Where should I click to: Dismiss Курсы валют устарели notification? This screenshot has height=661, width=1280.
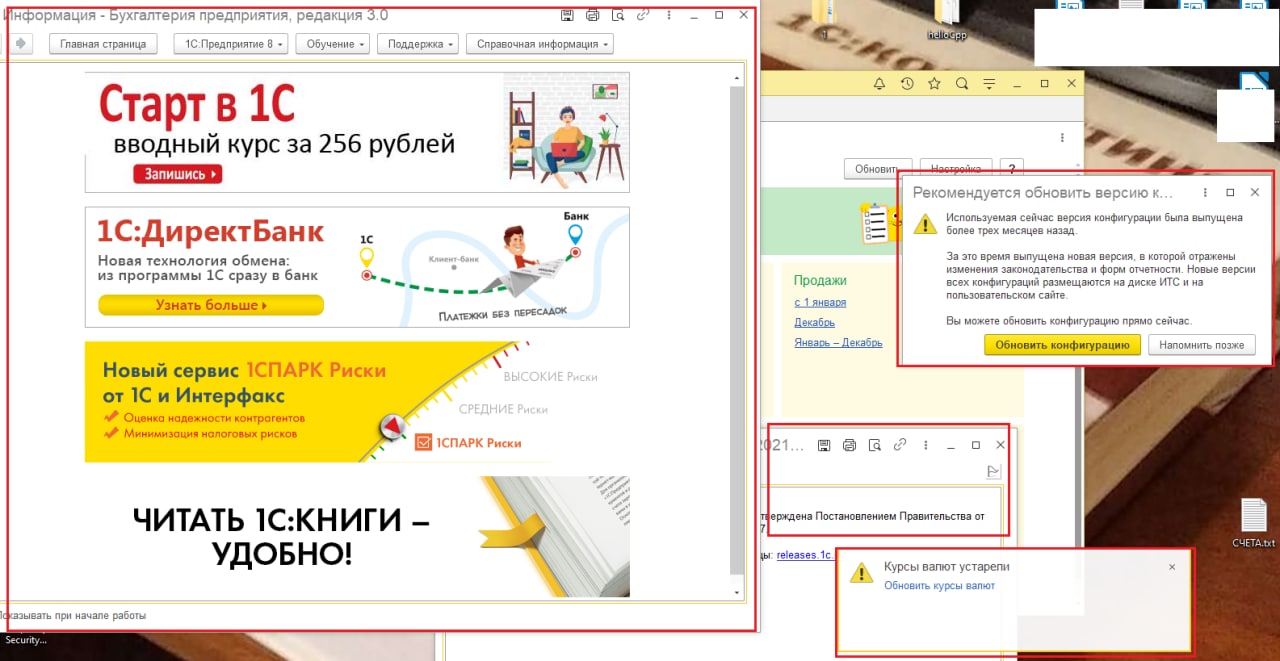point(1172,567)
